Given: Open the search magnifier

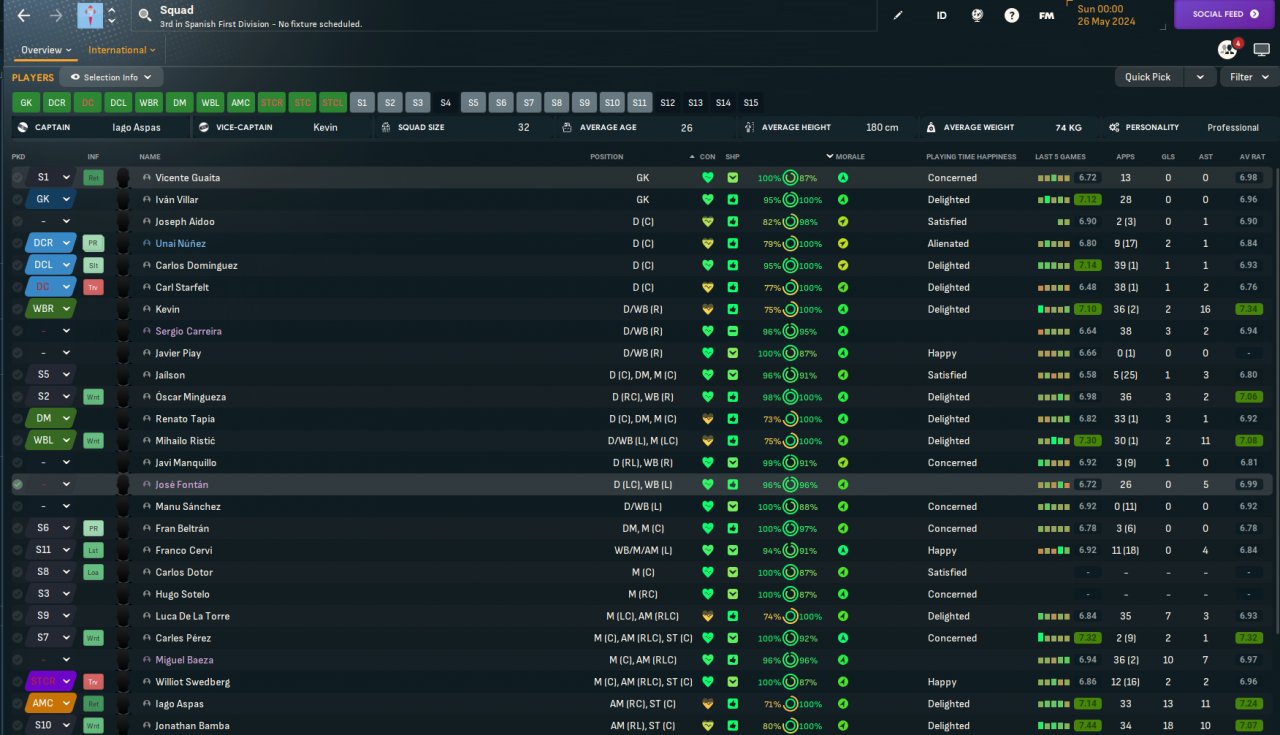Looking at the screenshot, I should (x=145, y=16).
